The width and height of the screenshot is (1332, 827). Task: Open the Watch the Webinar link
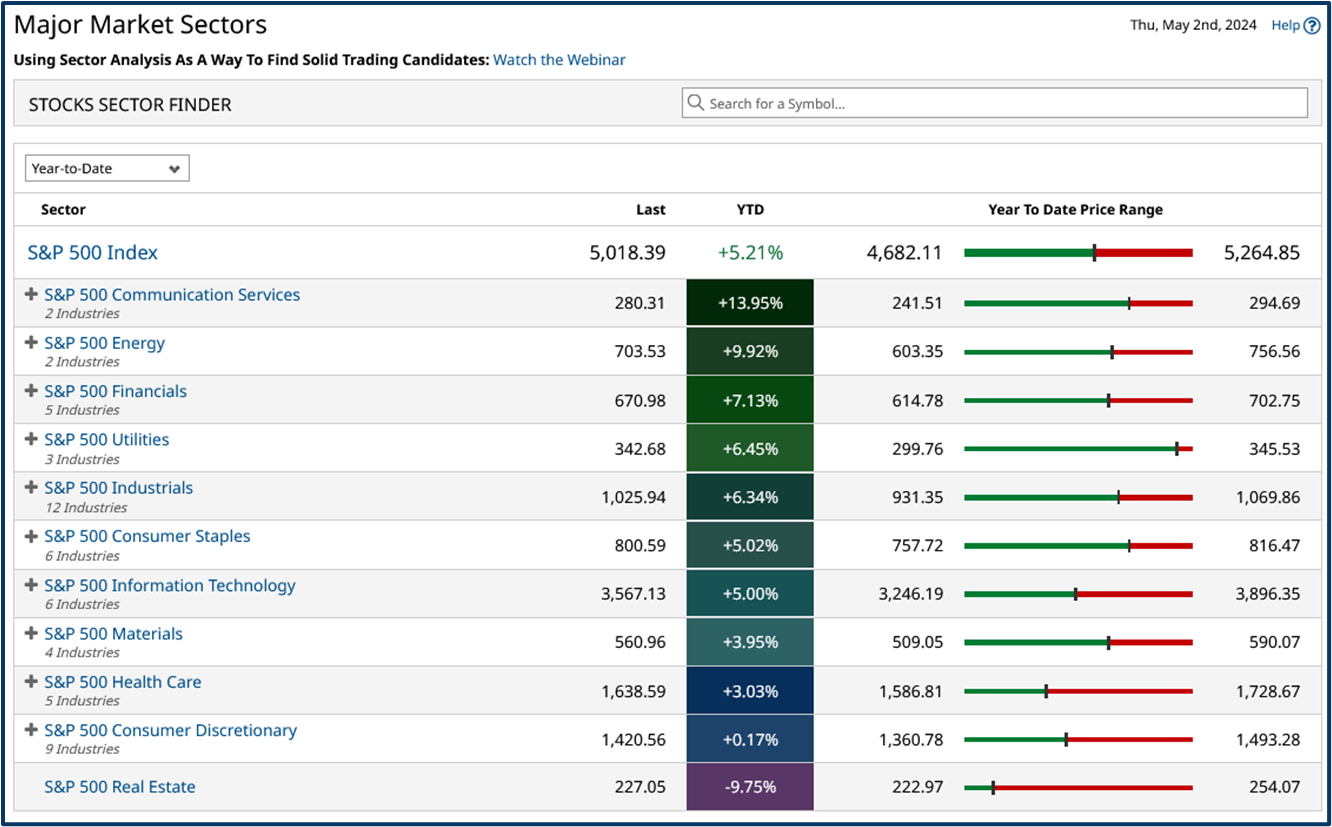pyautogui.click(x=559, y=59)
